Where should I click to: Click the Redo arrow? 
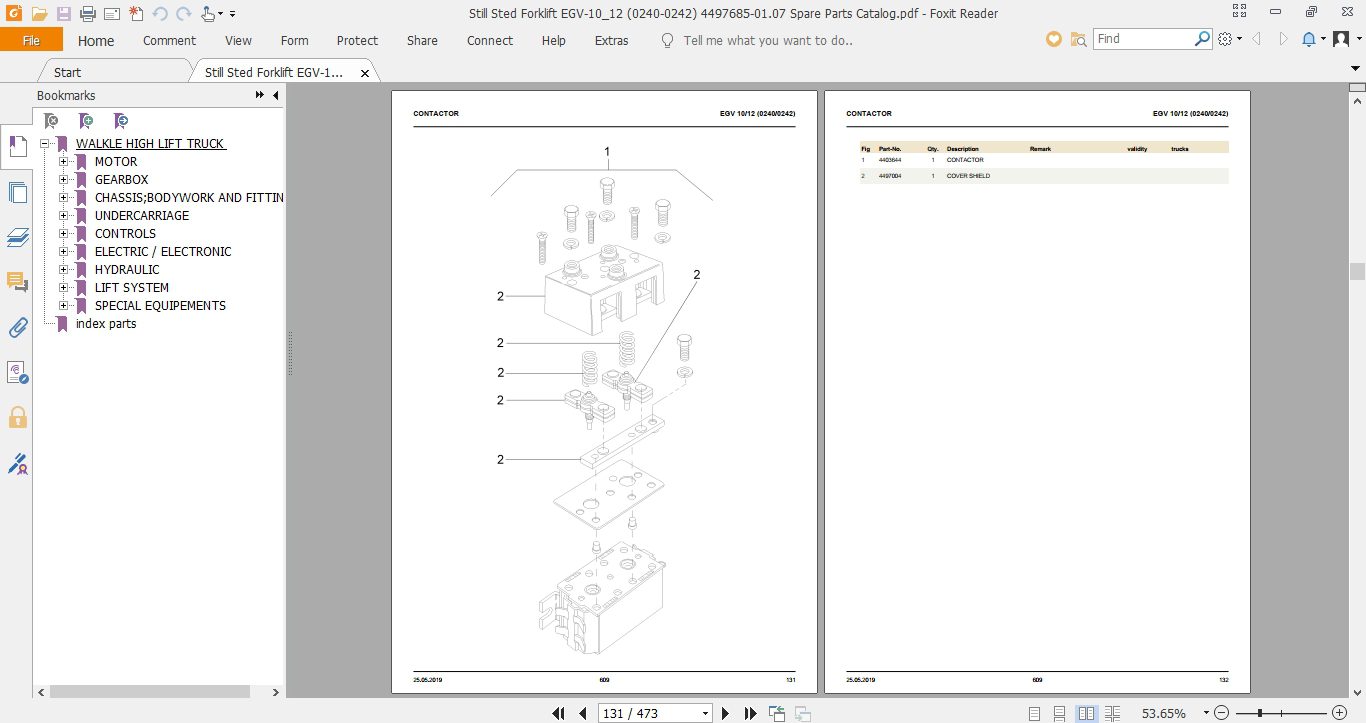coord(183,14)
